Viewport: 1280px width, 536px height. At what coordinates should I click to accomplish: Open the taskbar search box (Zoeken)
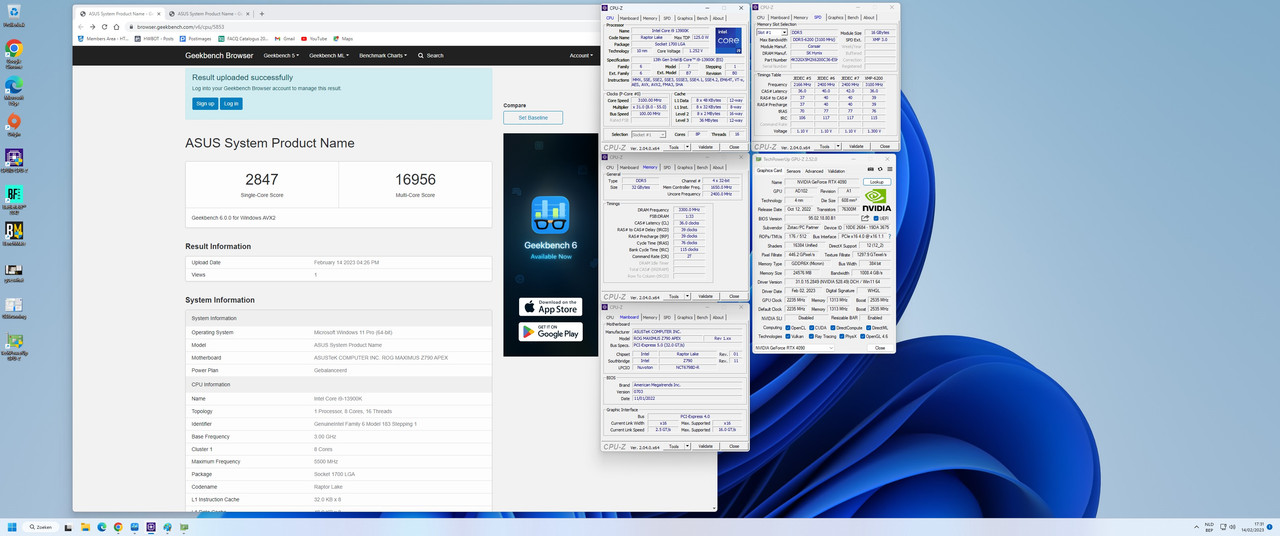(x=42, y=526)
